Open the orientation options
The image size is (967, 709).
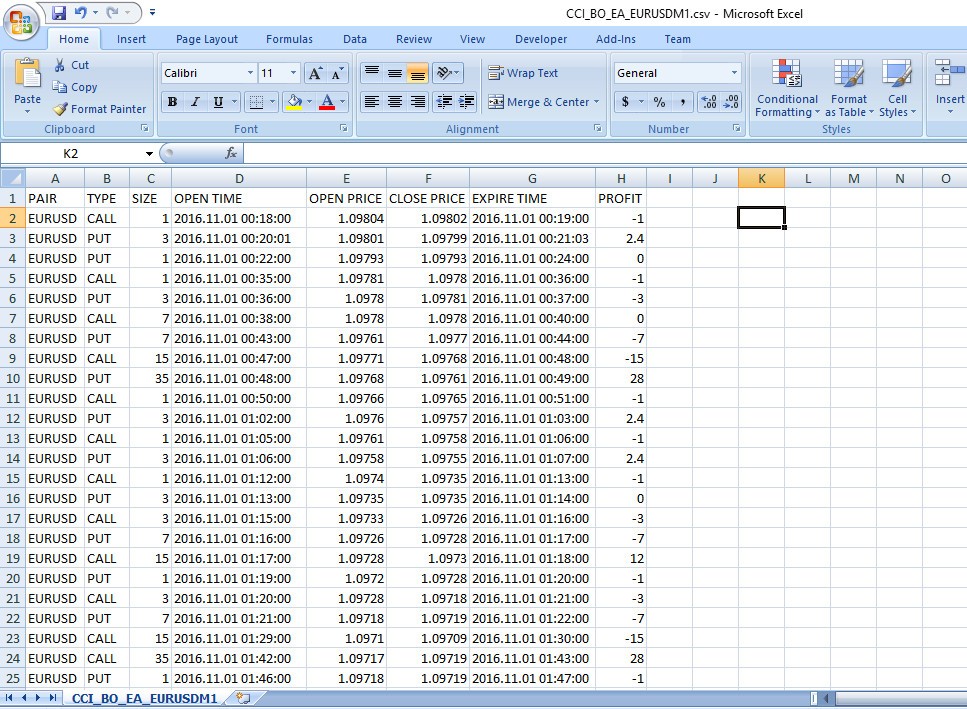[447, 73]
